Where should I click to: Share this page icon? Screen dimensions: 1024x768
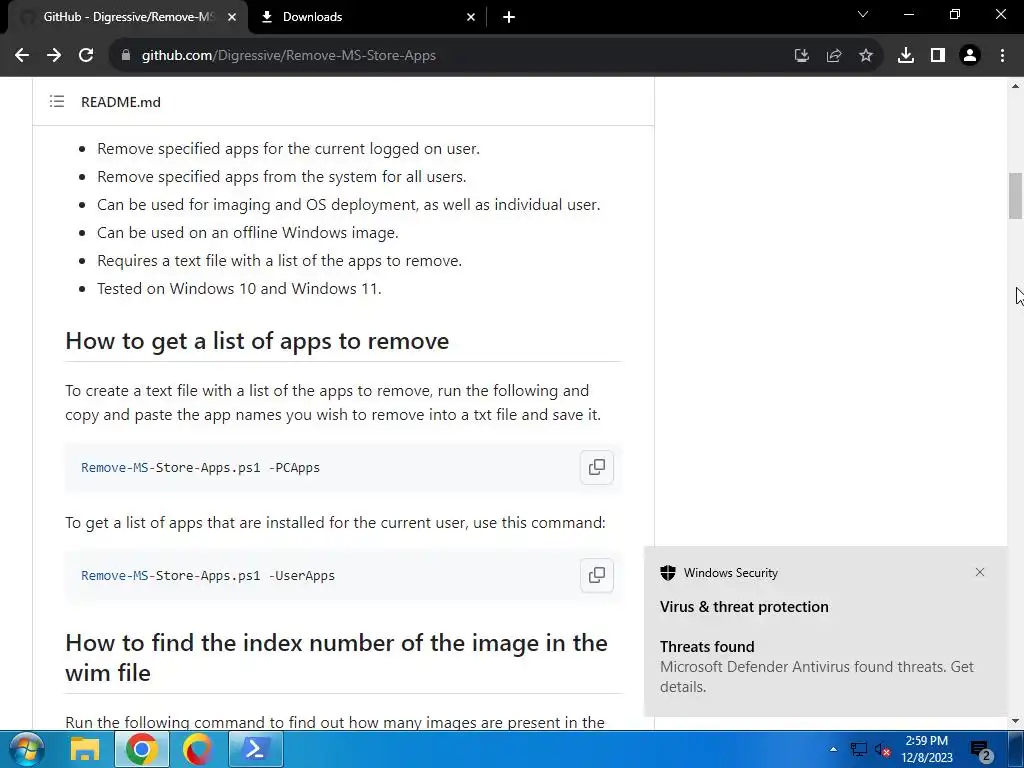point(834,56)
